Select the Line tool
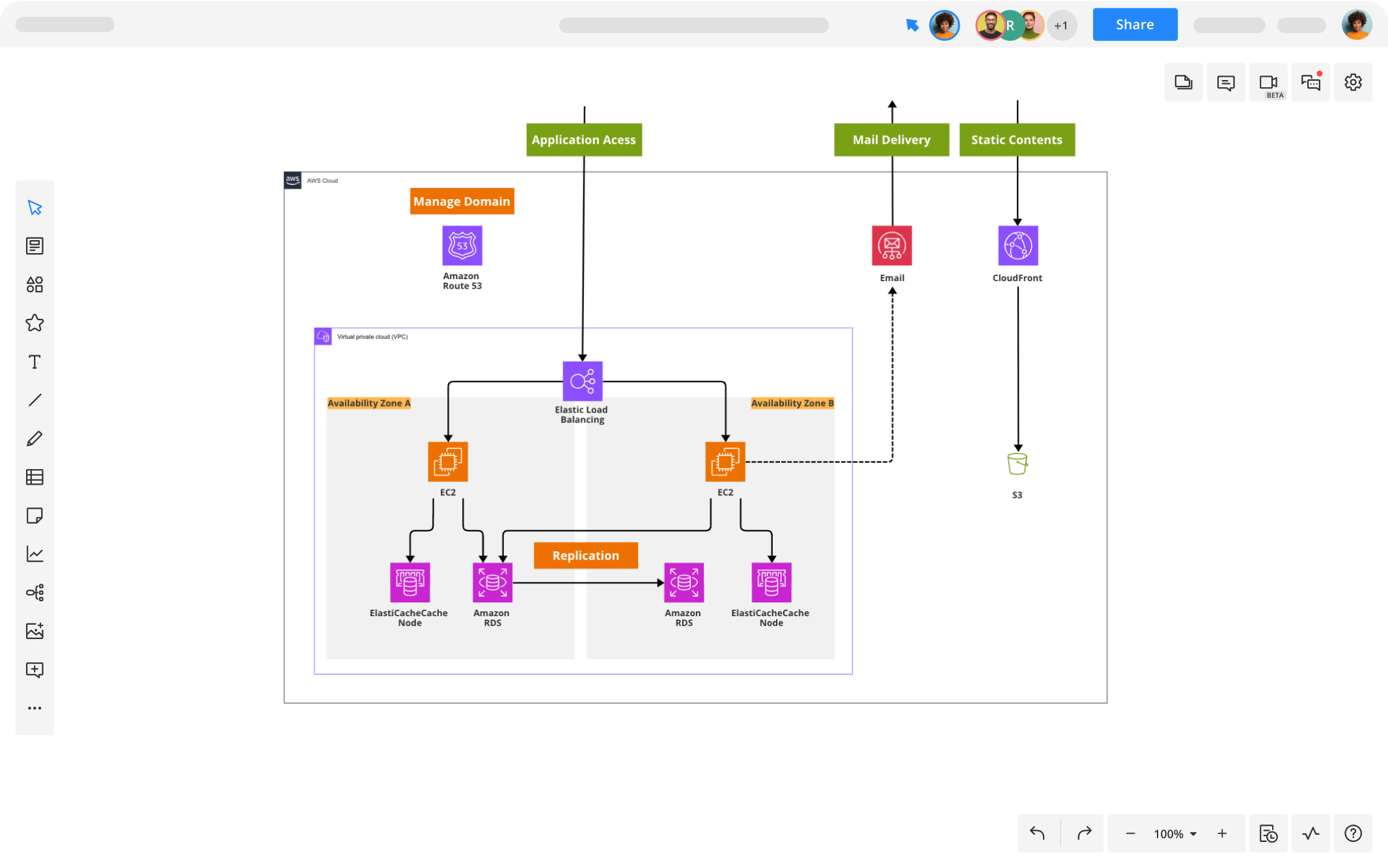1388x868 pixels. point(35,400)
